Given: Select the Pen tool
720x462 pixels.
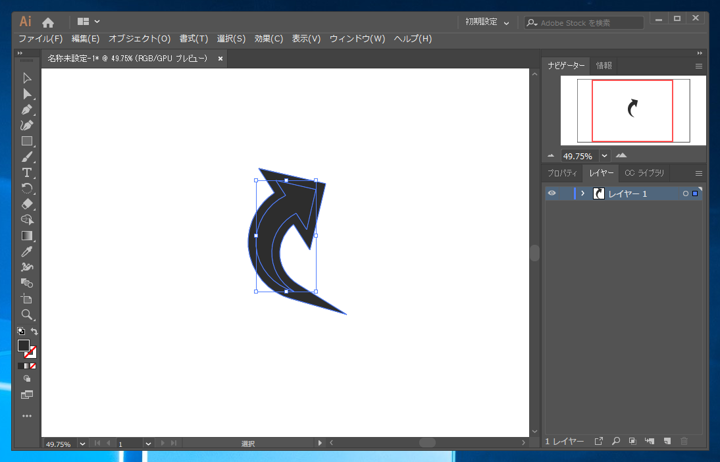Looking at the screenshot, I should (27, 109).
